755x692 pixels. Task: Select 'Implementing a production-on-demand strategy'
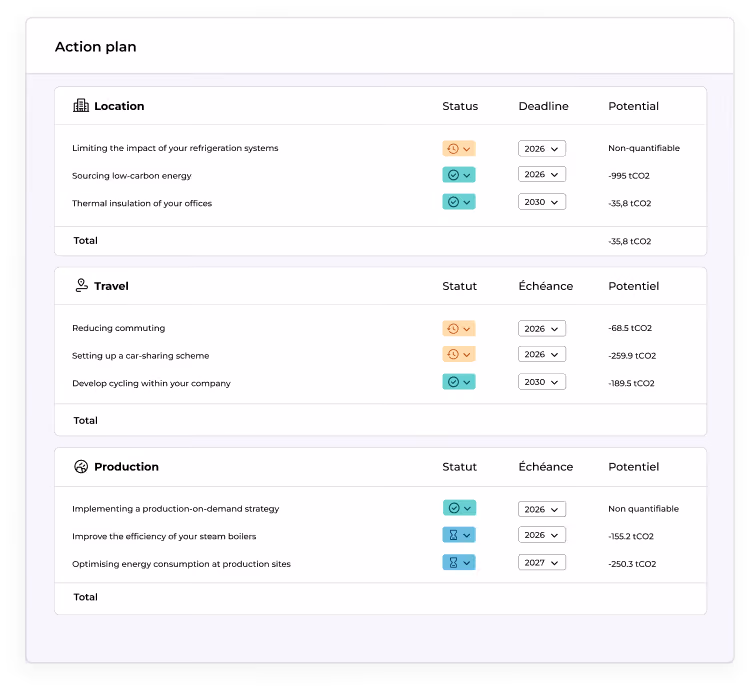(x=176, y=509)
